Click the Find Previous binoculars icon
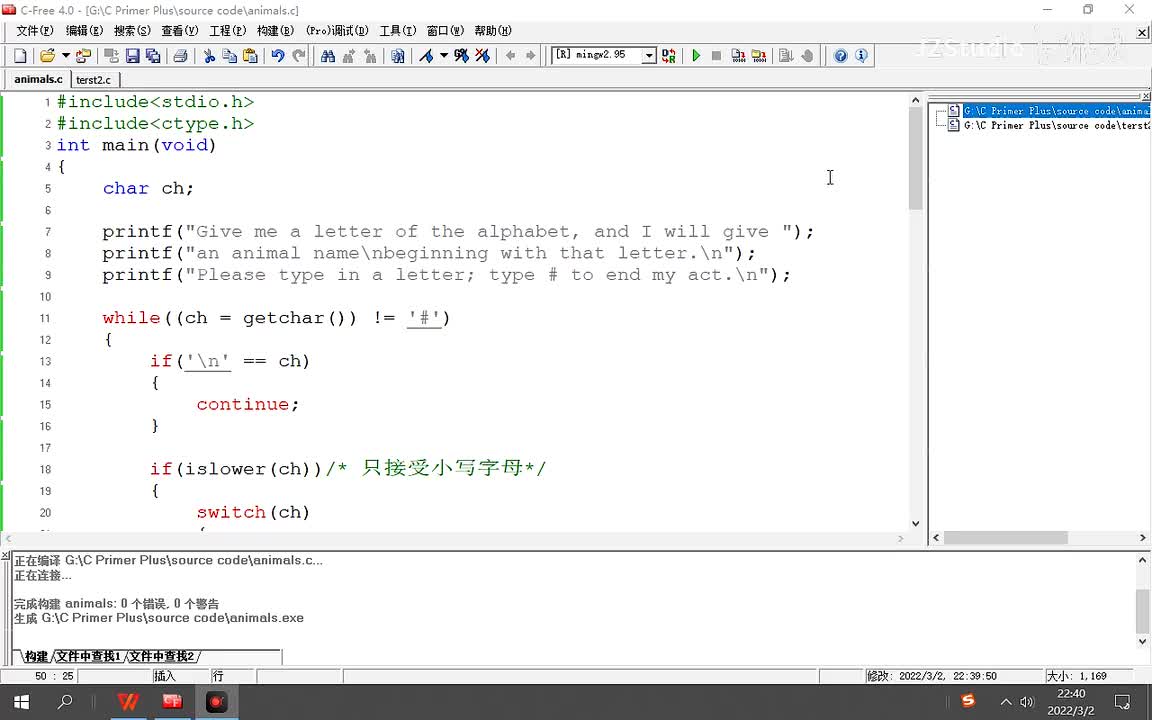This screenshot has width=1152, height=720. [369, 56]
